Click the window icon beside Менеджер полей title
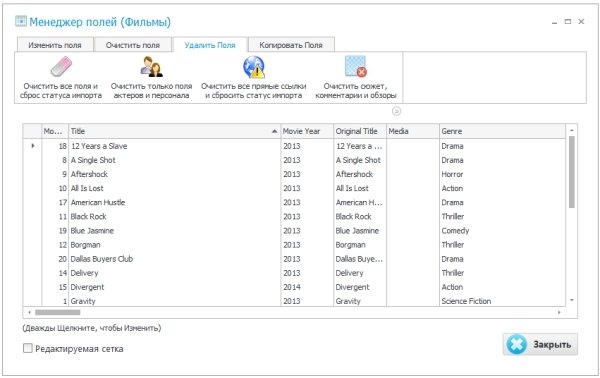This screenshot has width=600, height=378. (x=21, y=21)
